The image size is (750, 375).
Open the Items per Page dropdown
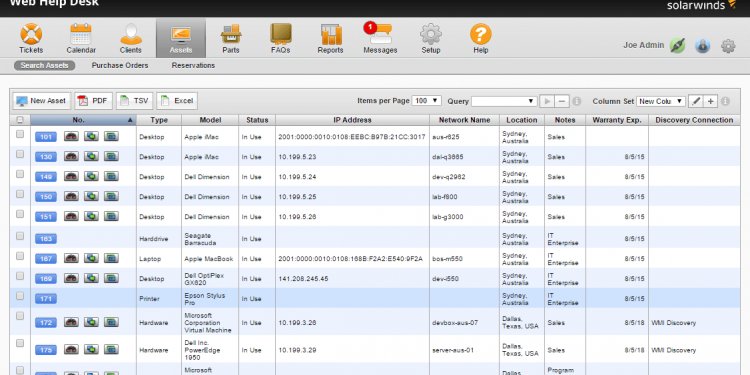(427, 101)
